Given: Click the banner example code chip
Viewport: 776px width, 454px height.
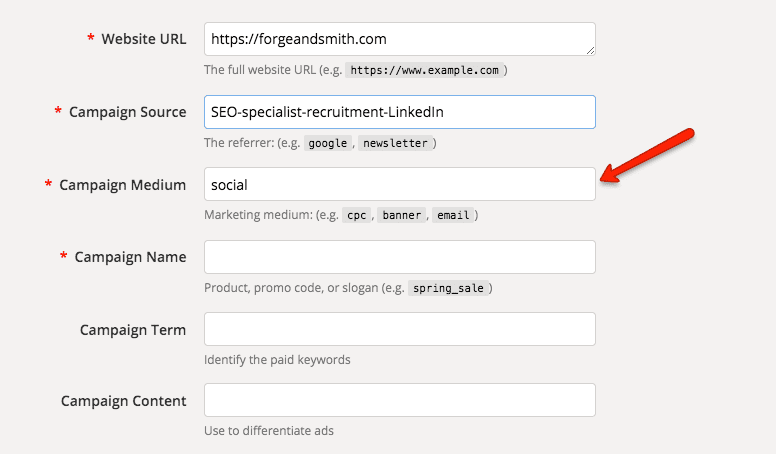Looking at the screenshot, I should click(x=401, y=215).
